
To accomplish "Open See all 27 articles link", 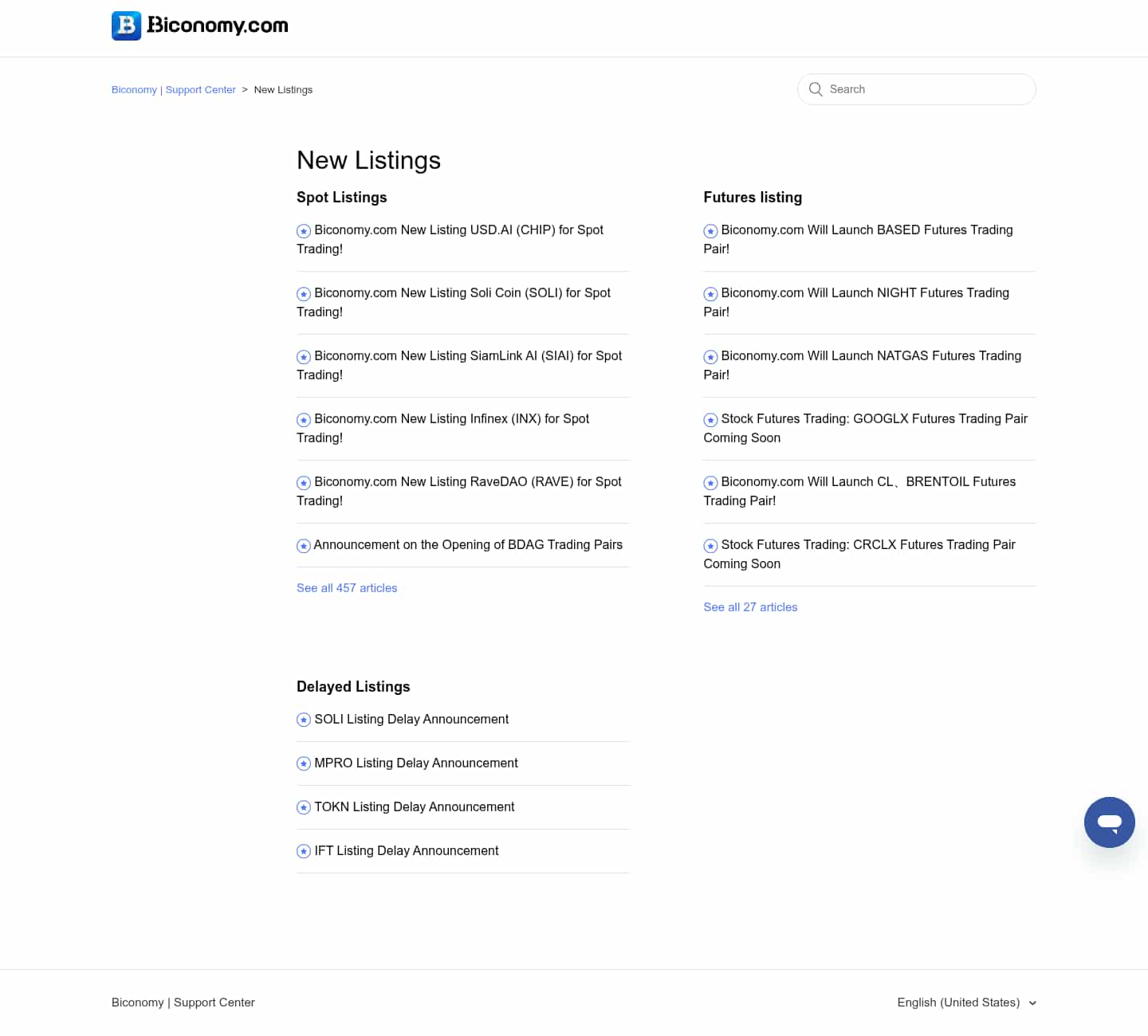I will pyautogui.click(x=750, y=607).
